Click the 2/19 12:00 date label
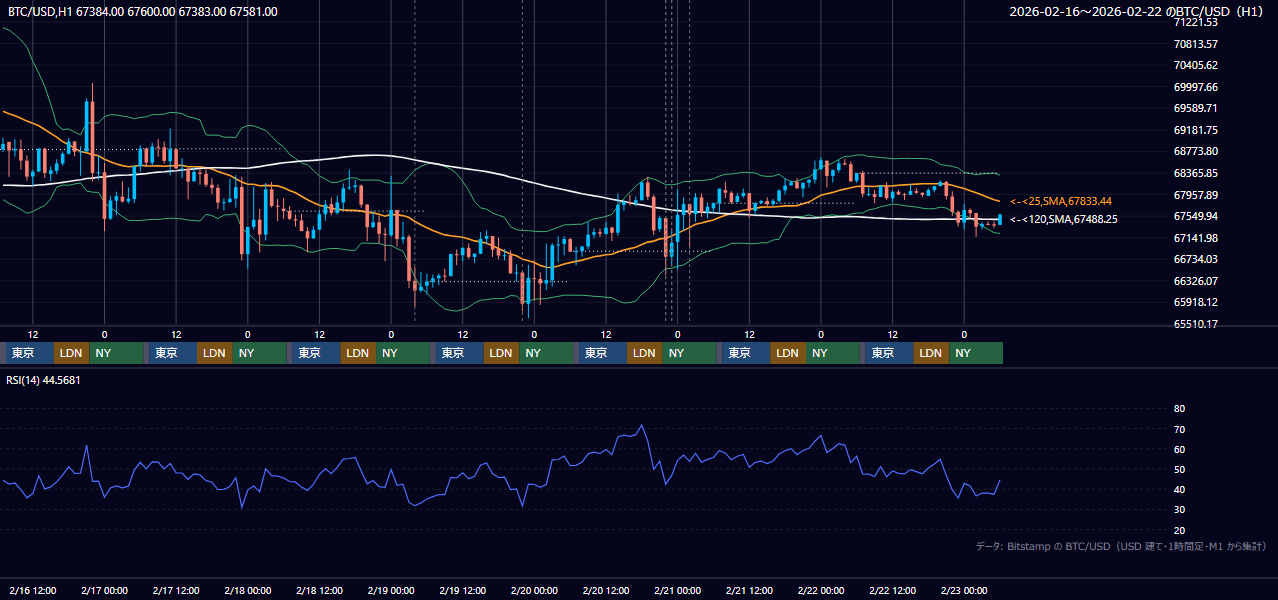The height and width of the screenshot is (600, 1278). click(463, 591)
